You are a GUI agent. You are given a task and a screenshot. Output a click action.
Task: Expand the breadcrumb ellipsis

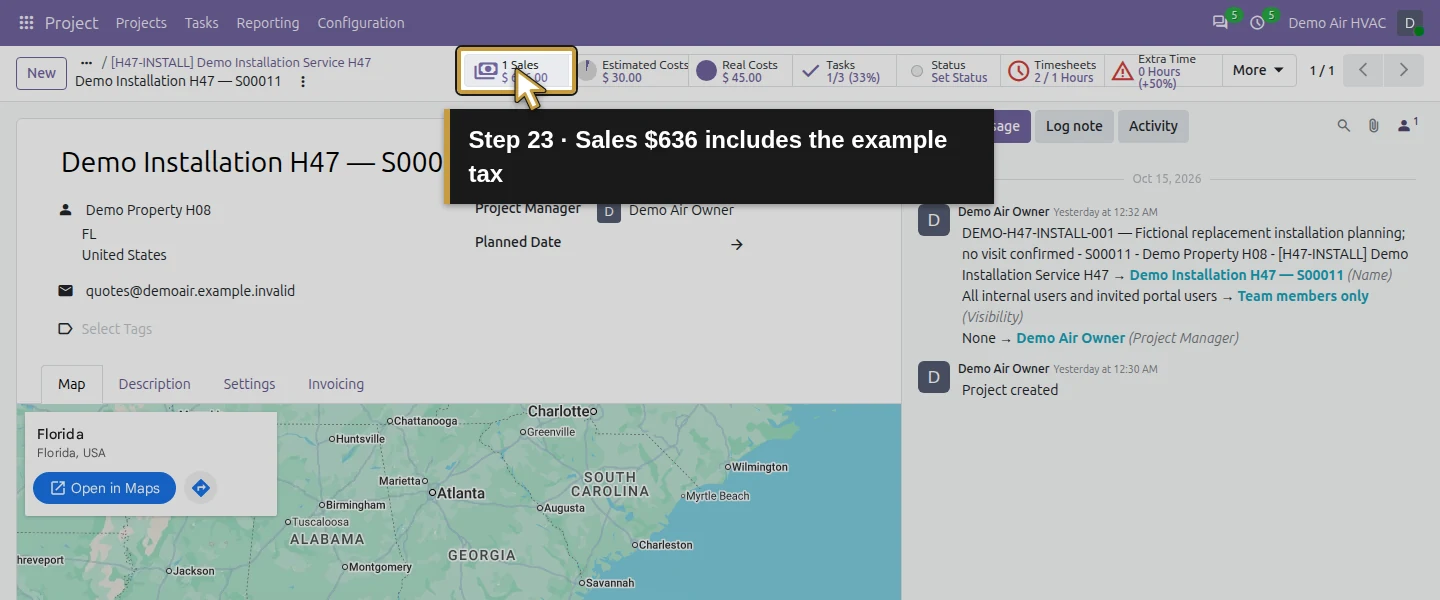(86, 62)
